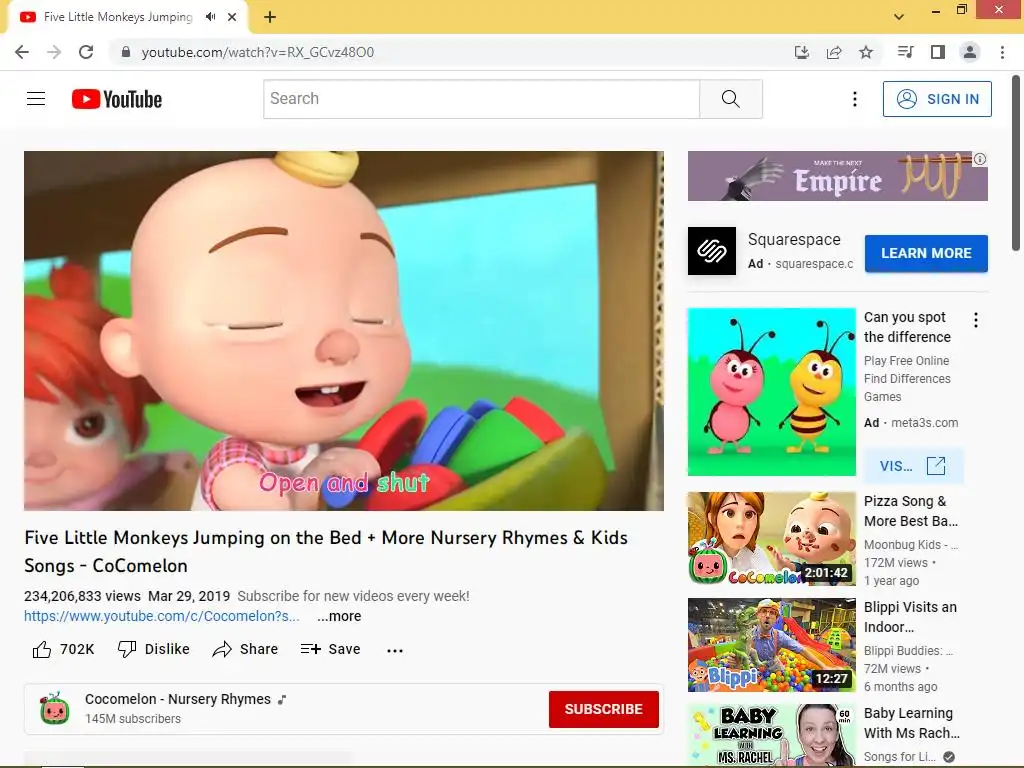The image size is (1024, 768).
Task: Open the media controls icon in the toolbar
Action: (x=905, y=52)
